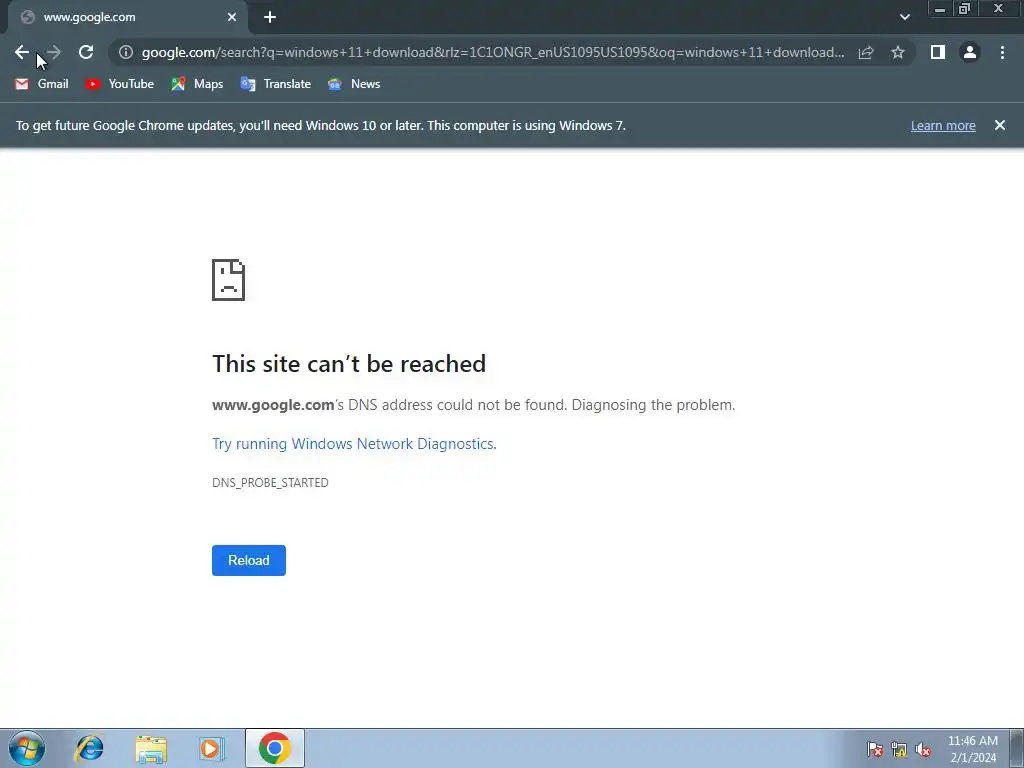
Task: Click Chrome icon in taskbar
Action: [275, 748]
